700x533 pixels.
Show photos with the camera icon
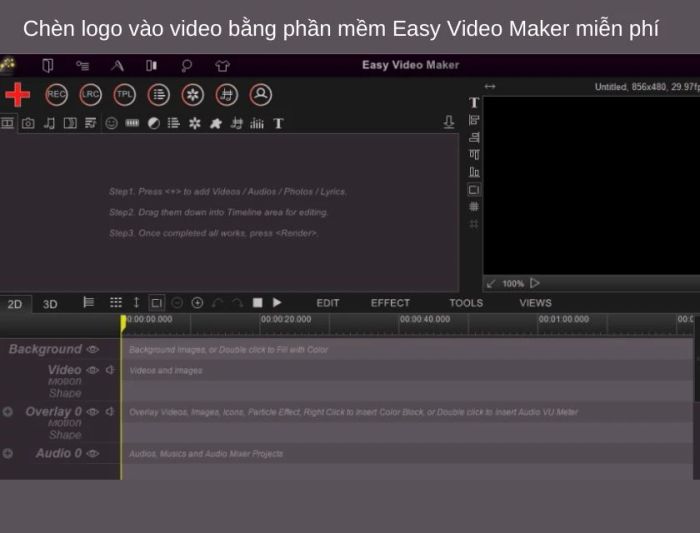28,123
